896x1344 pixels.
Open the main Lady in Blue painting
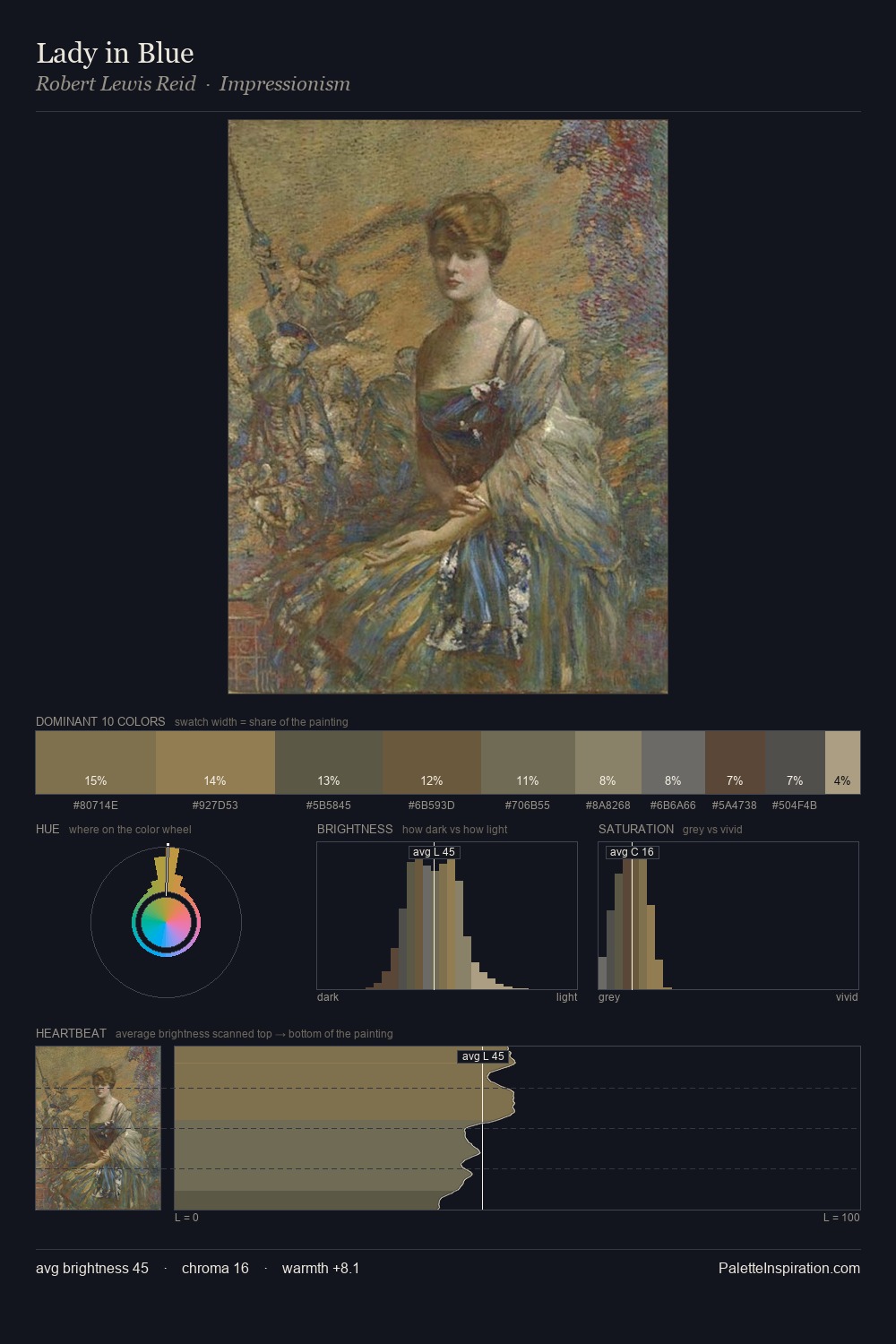448,407
